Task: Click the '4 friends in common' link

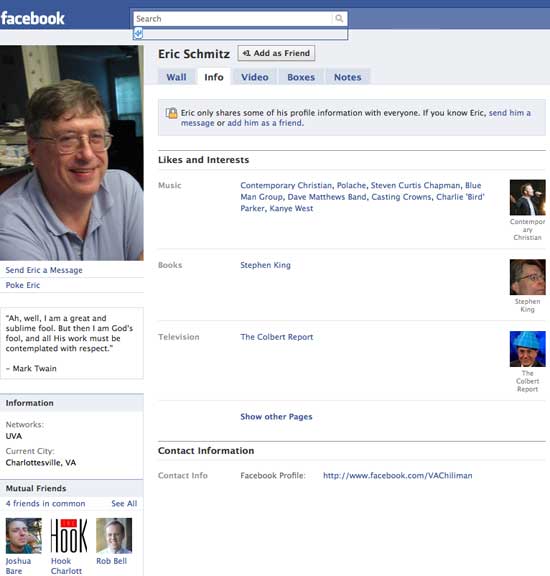Action: [x=46, y=504]
